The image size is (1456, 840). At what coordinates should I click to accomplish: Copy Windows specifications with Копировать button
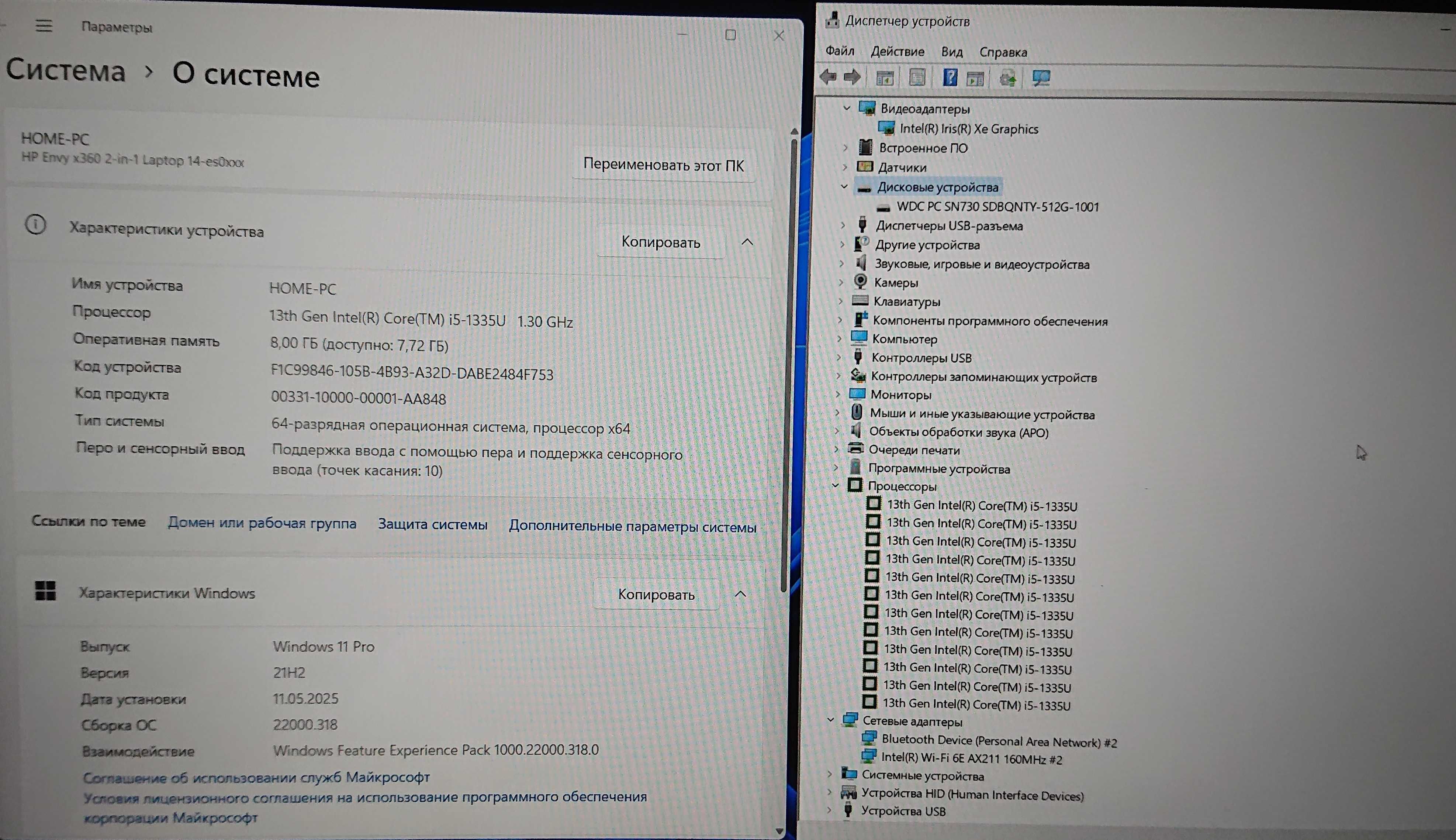pos(656,594)
